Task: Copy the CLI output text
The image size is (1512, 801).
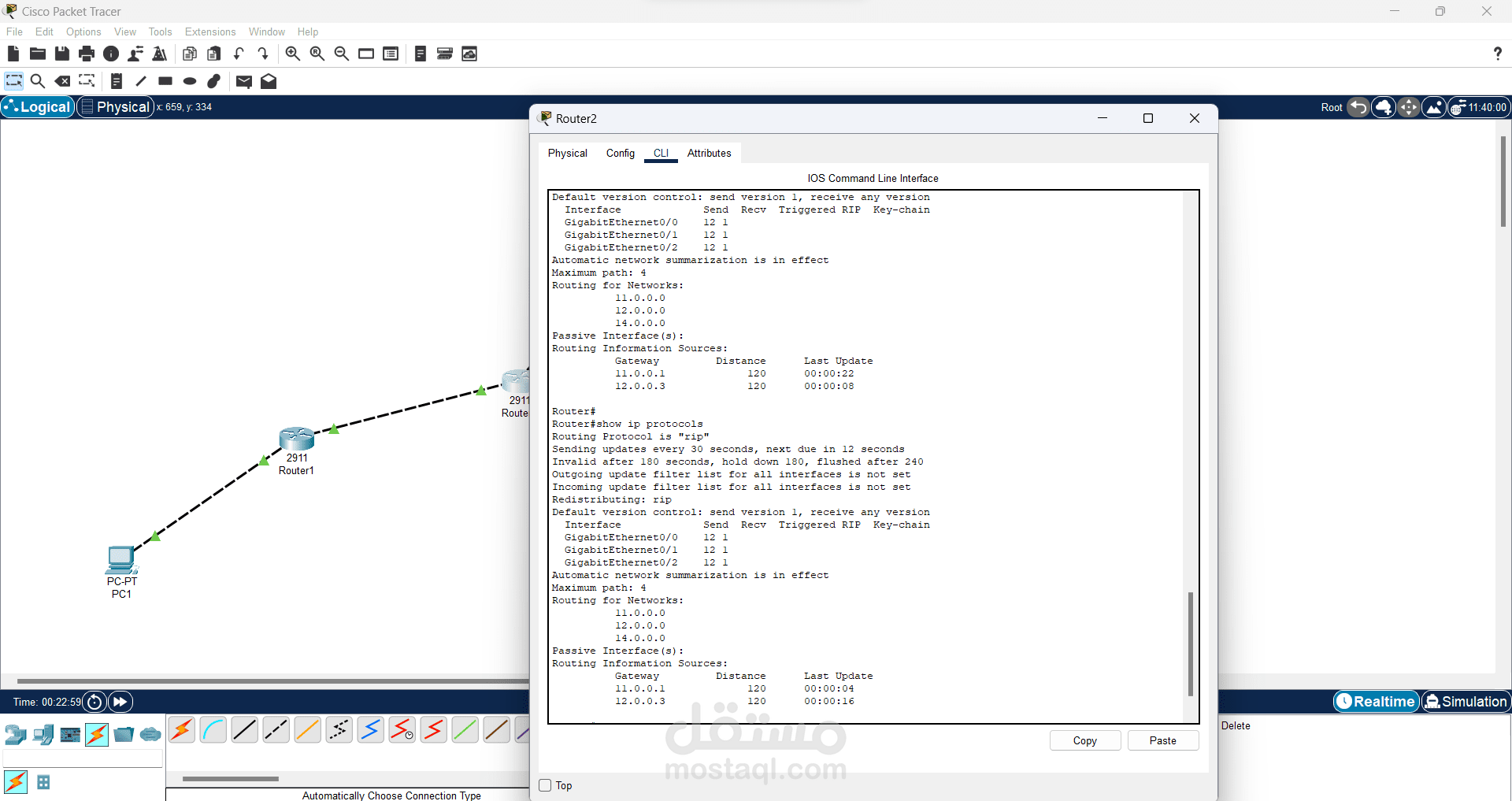Action: tap(1085, 740)
